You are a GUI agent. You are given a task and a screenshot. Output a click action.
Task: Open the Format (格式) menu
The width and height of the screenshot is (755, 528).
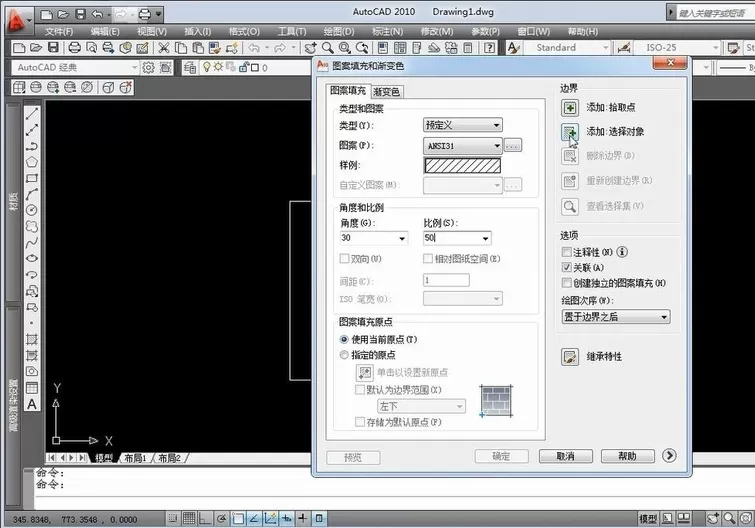coord(244,32)
